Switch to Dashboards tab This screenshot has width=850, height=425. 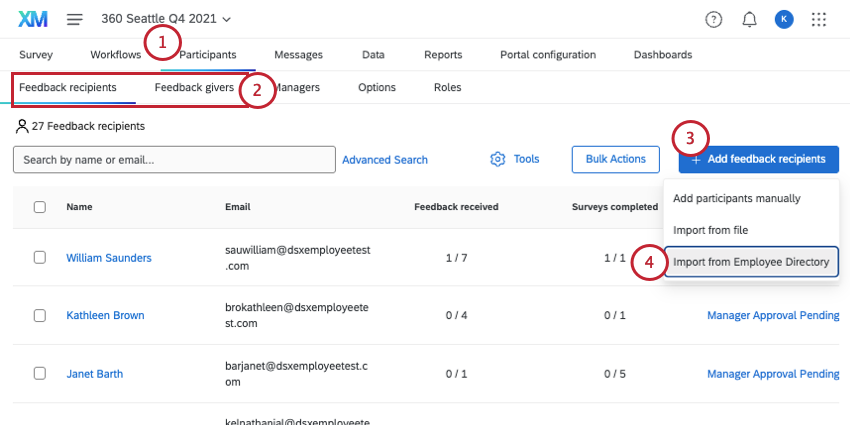pyautogui.click(x=663, y=55)
